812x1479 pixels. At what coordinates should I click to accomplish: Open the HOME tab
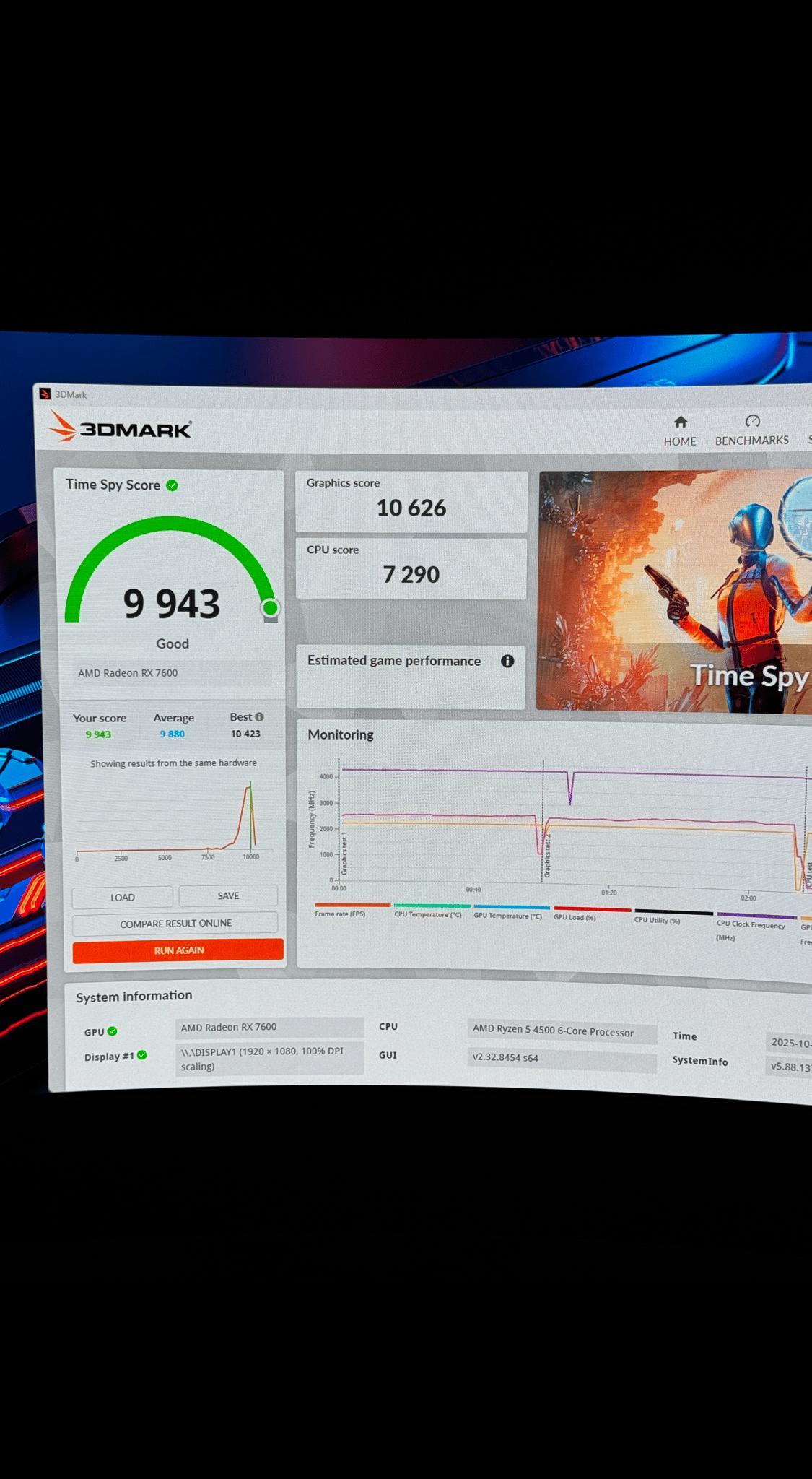coord(680,431)
